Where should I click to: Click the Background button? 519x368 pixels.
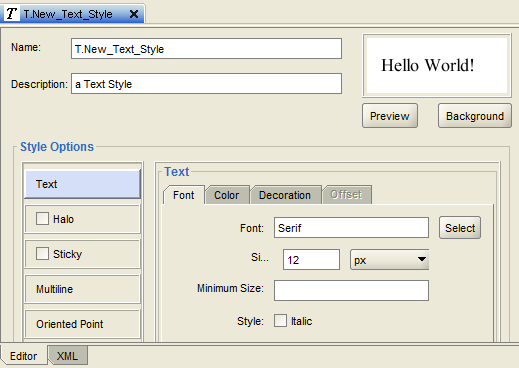pos(475,116)
